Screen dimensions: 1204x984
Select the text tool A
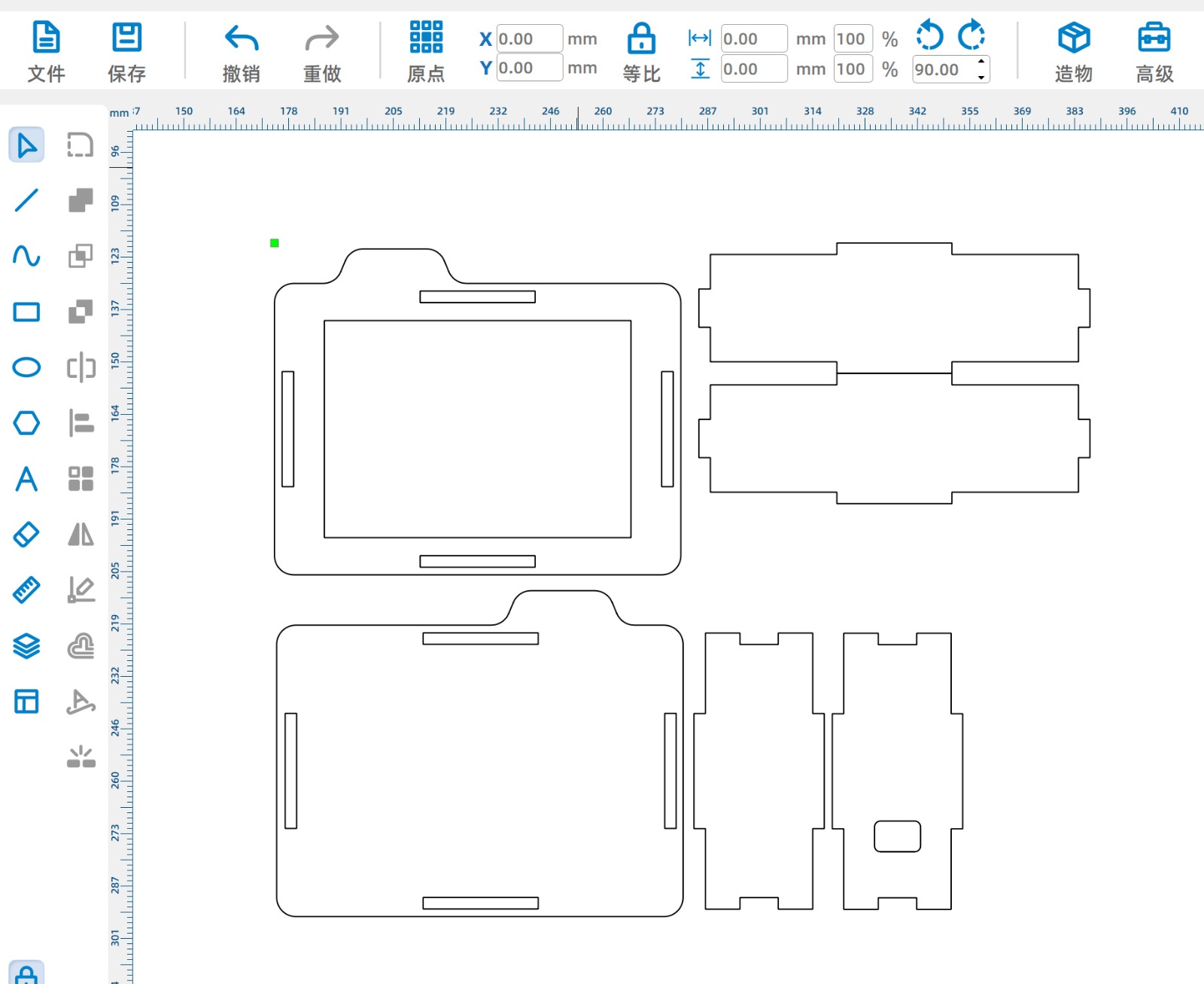point(26,479)
